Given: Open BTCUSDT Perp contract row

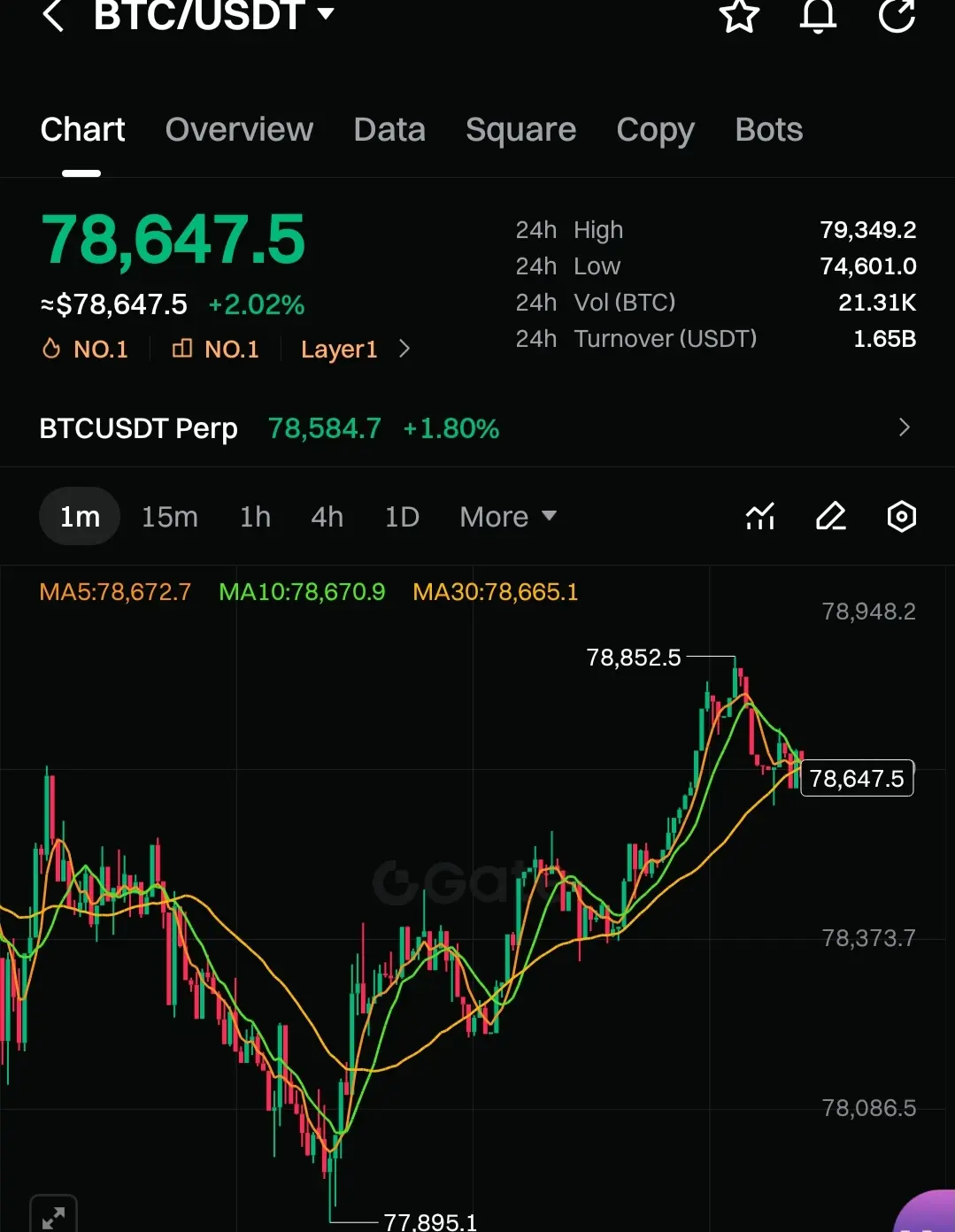Looking at the screenshot, I should click(x=477, y=428).
